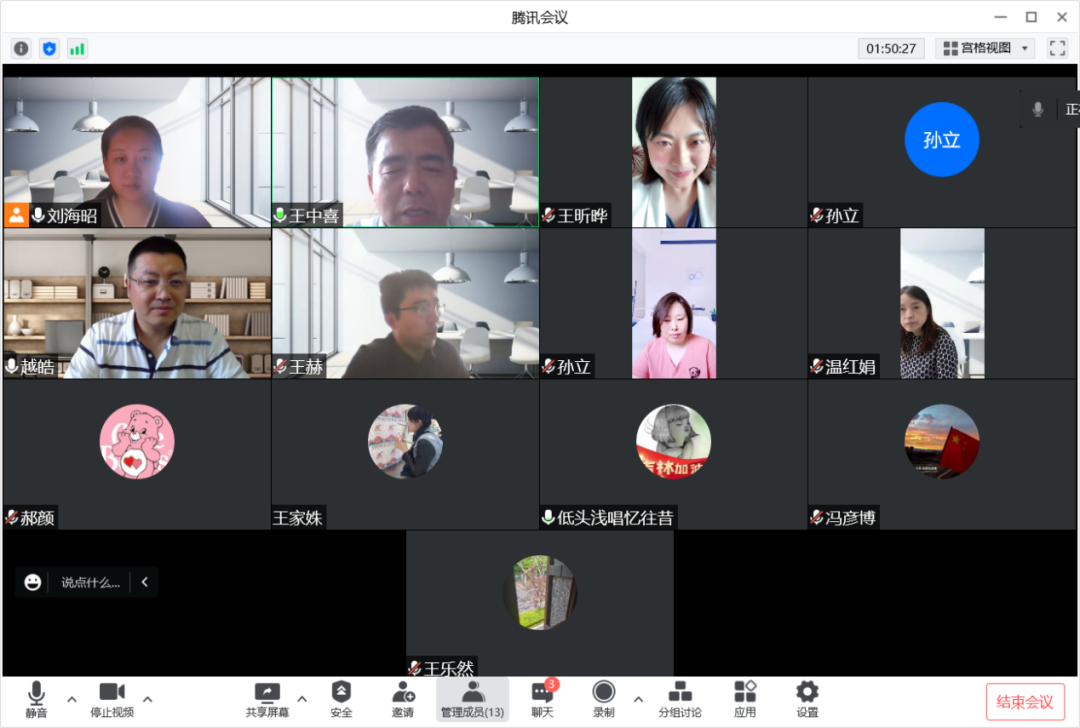Check the green network signal icon
This screenshot has width=1080, height=728.
pyautogui.click(x=77, y=48)
